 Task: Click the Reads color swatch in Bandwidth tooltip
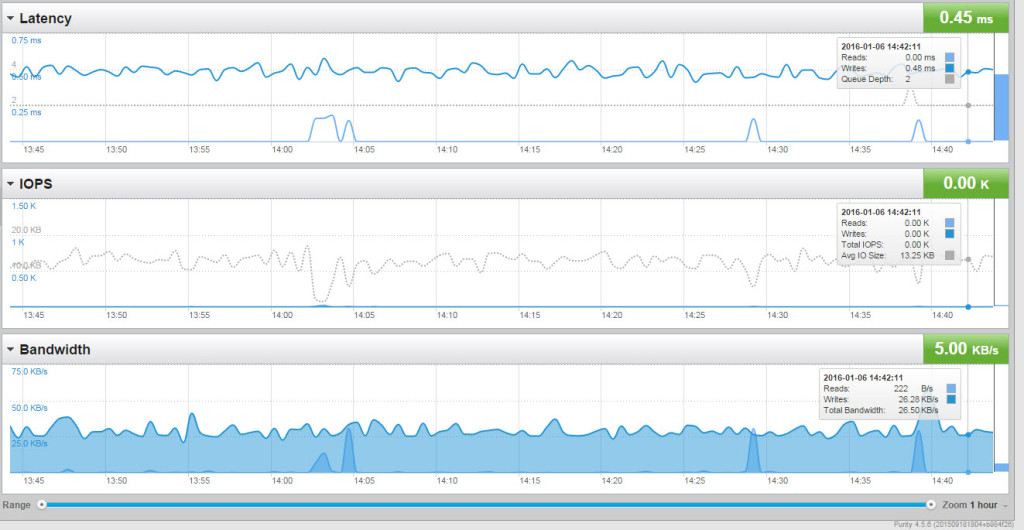pos(951,388)
